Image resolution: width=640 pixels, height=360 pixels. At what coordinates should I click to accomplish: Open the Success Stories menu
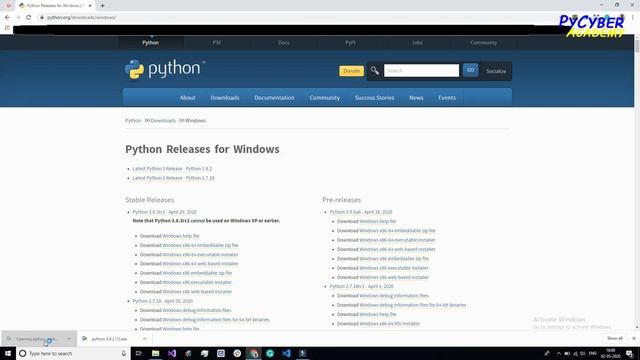click(374, 98)
